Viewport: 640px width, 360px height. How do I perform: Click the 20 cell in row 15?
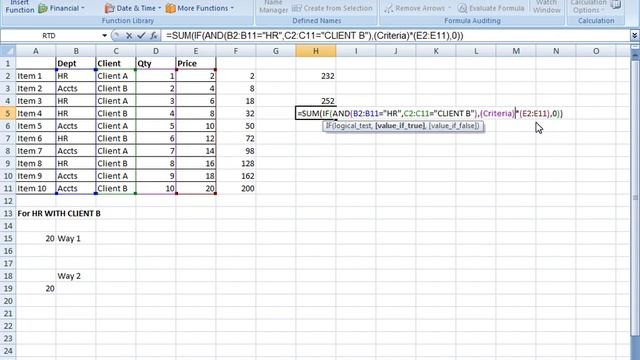pyautogui.click(x=36, y=238)
